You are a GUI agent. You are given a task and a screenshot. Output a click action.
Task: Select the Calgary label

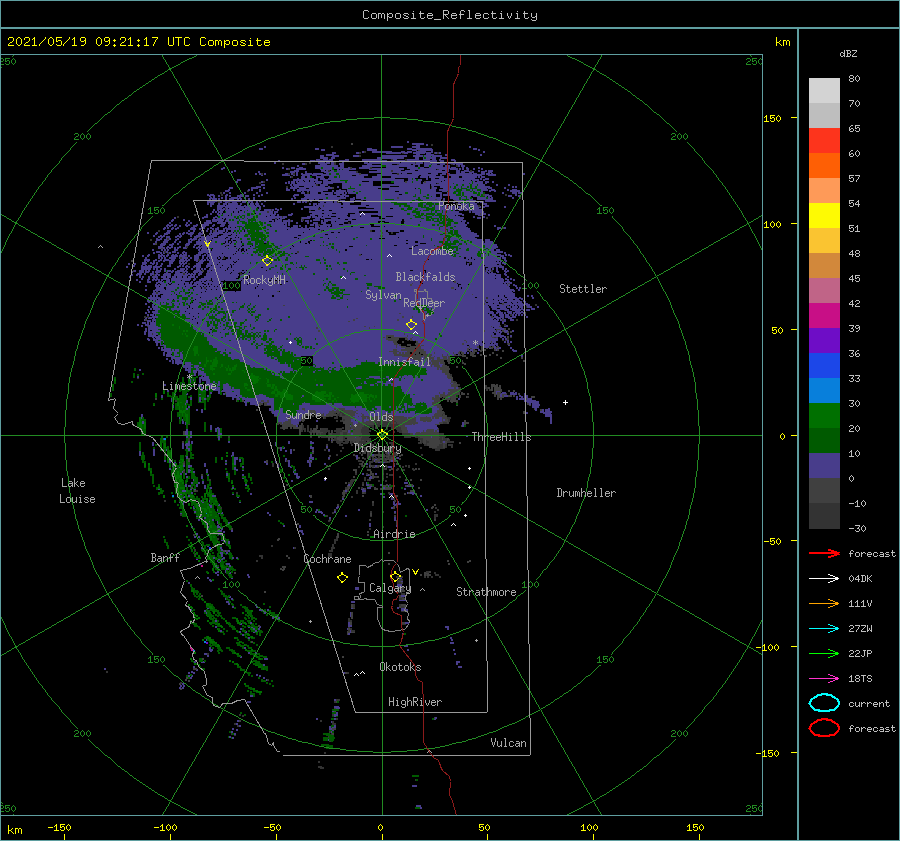(x=390, y=588)
